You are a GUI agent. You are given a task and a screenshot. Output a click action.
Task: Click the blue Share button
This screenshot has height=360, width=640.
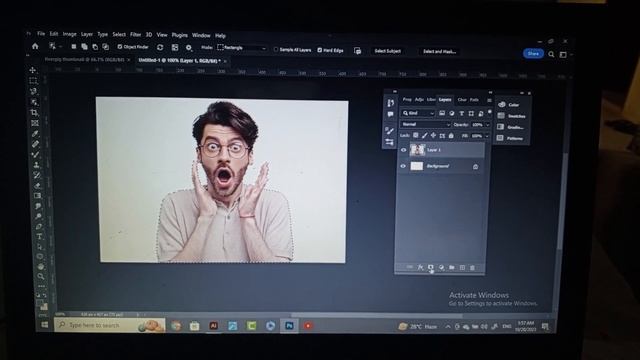533,53
